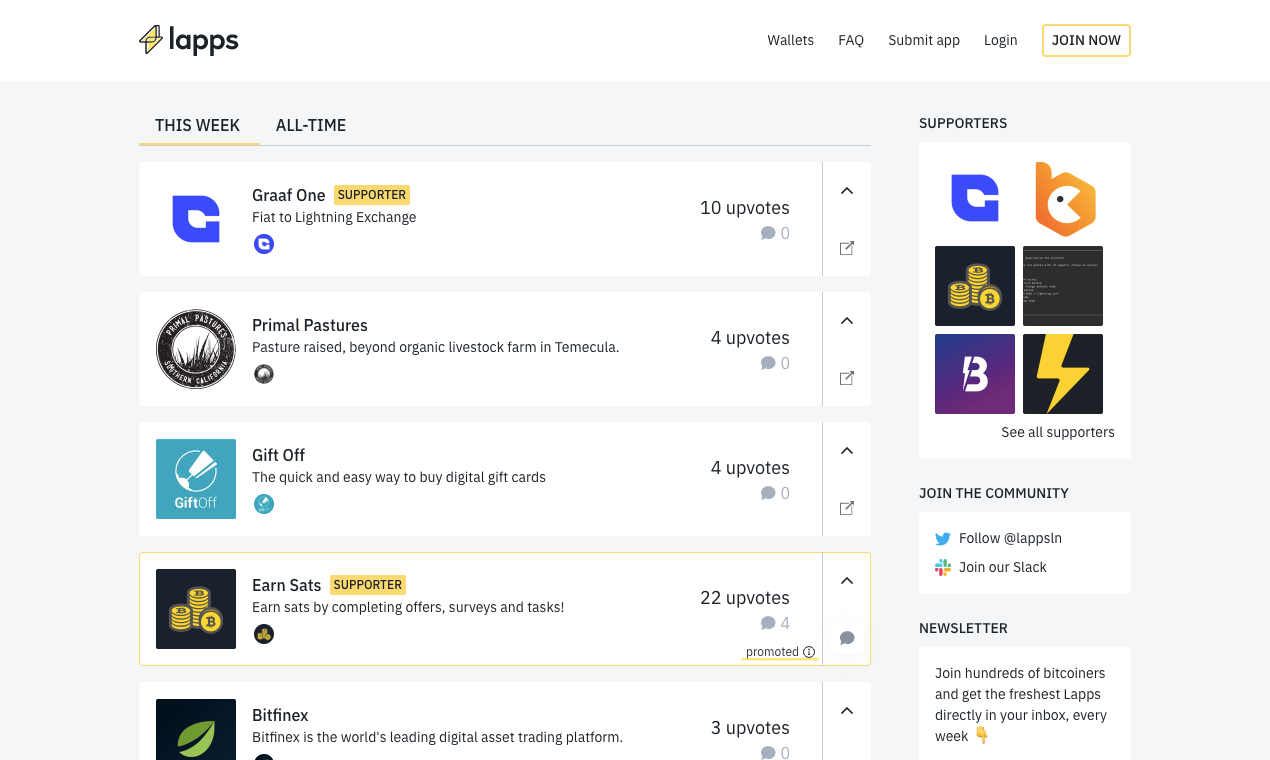Screen dimensions: 1270x760
Task: Click the "promoted" label text
Action: (772, 652)
